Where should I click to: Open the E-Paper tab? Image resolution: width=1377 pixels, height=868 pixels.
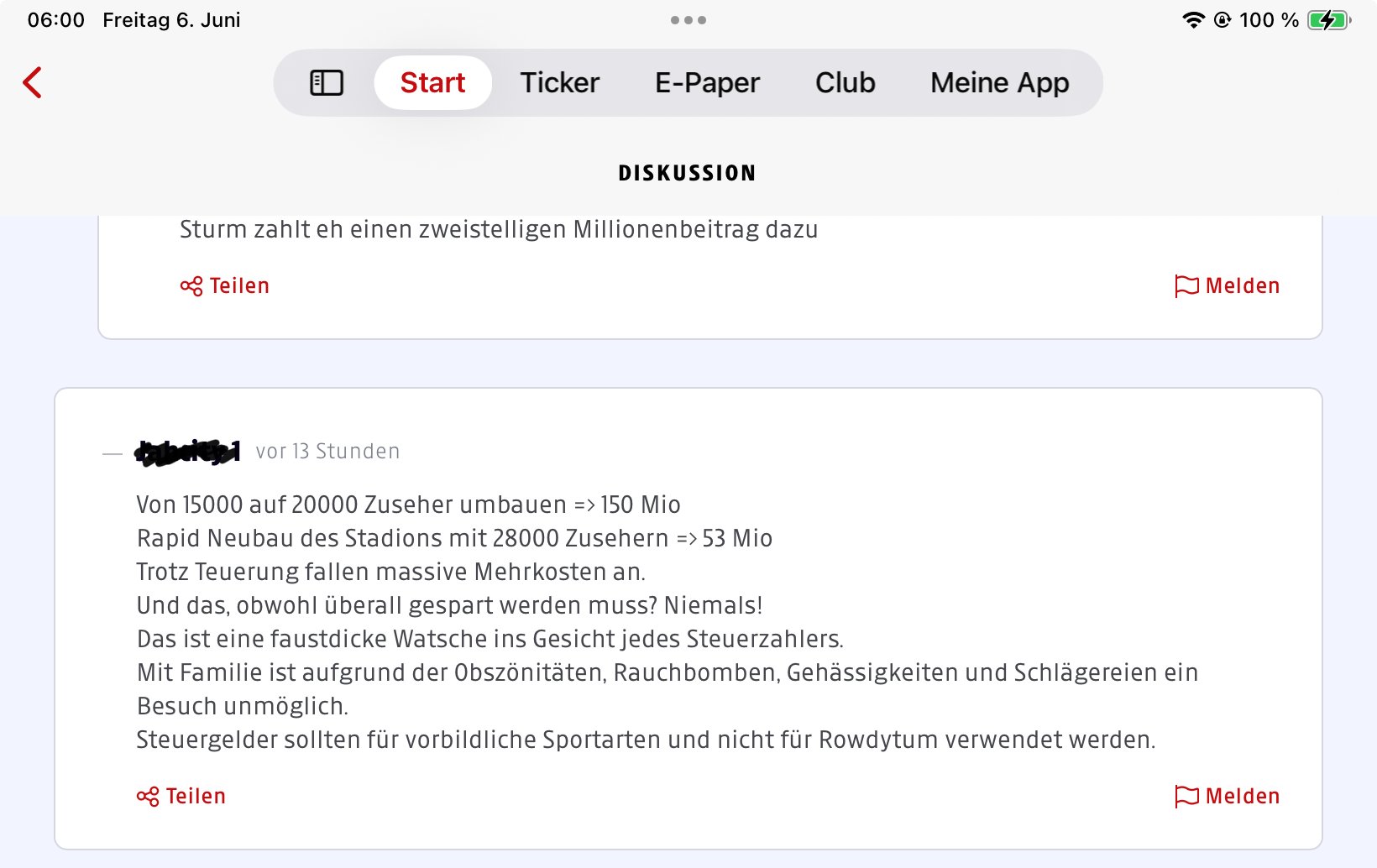[x=707, y=82]
